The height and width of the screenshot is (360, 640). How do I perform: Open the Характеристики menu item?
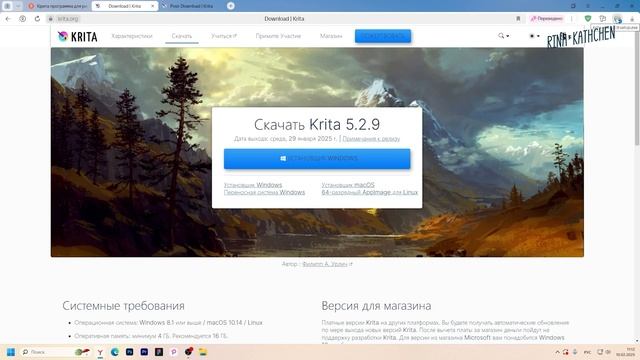[x=132, y=36]
